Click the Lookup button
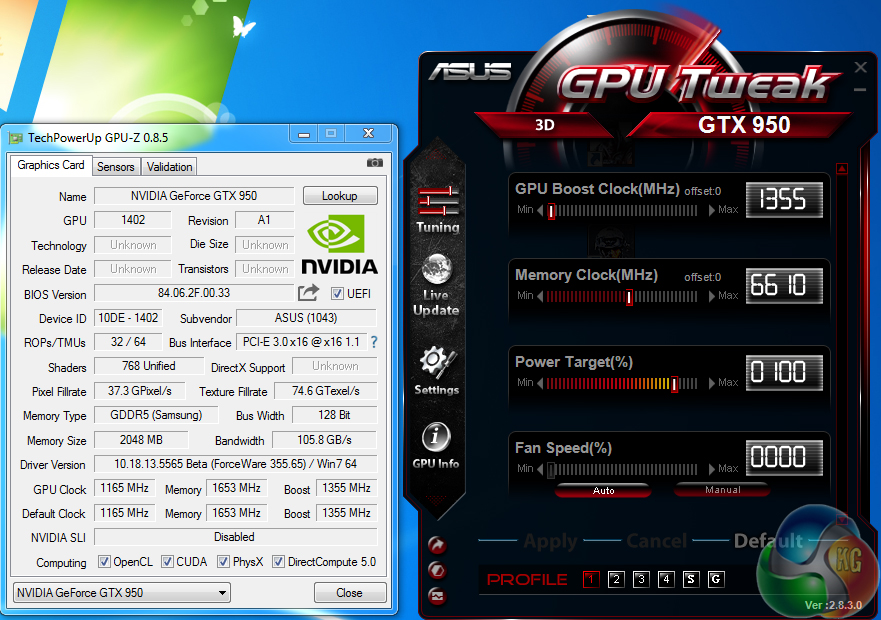Image resolution: width=881 pixels, height=620 pixels. 340,196
